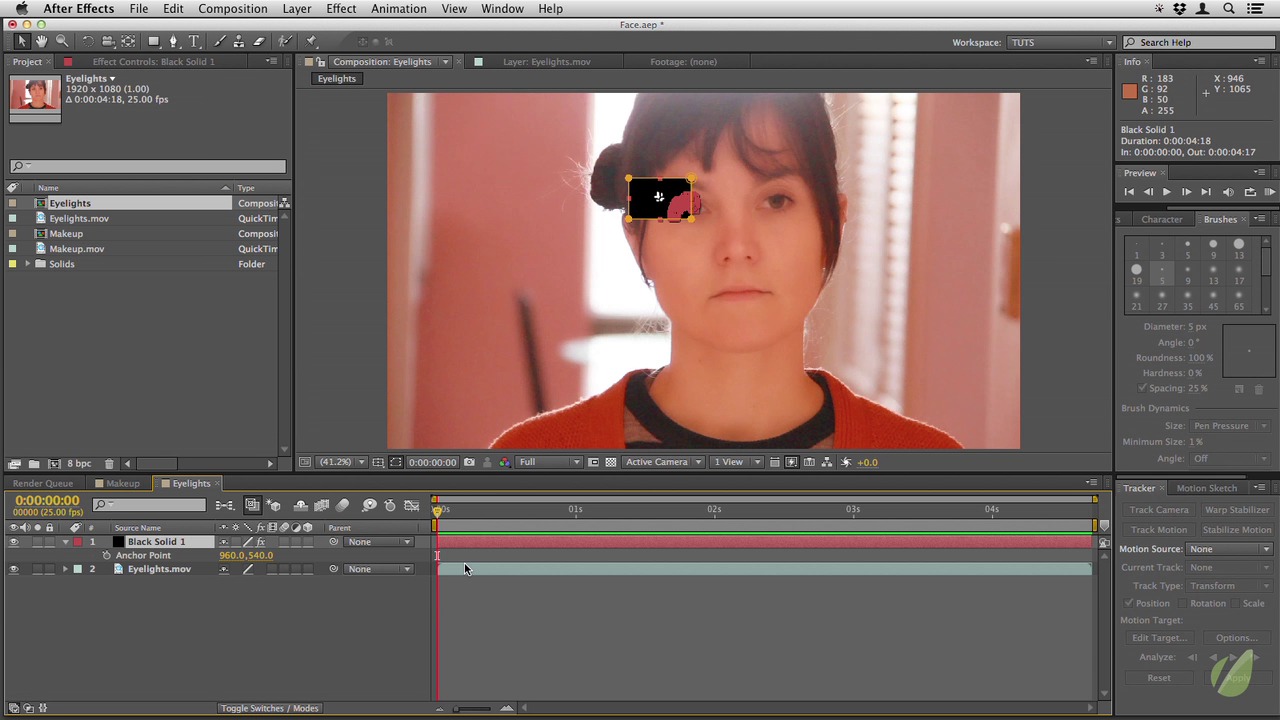Click the Reset Exposure icon

pyautogui.click(x=846, y=462)
